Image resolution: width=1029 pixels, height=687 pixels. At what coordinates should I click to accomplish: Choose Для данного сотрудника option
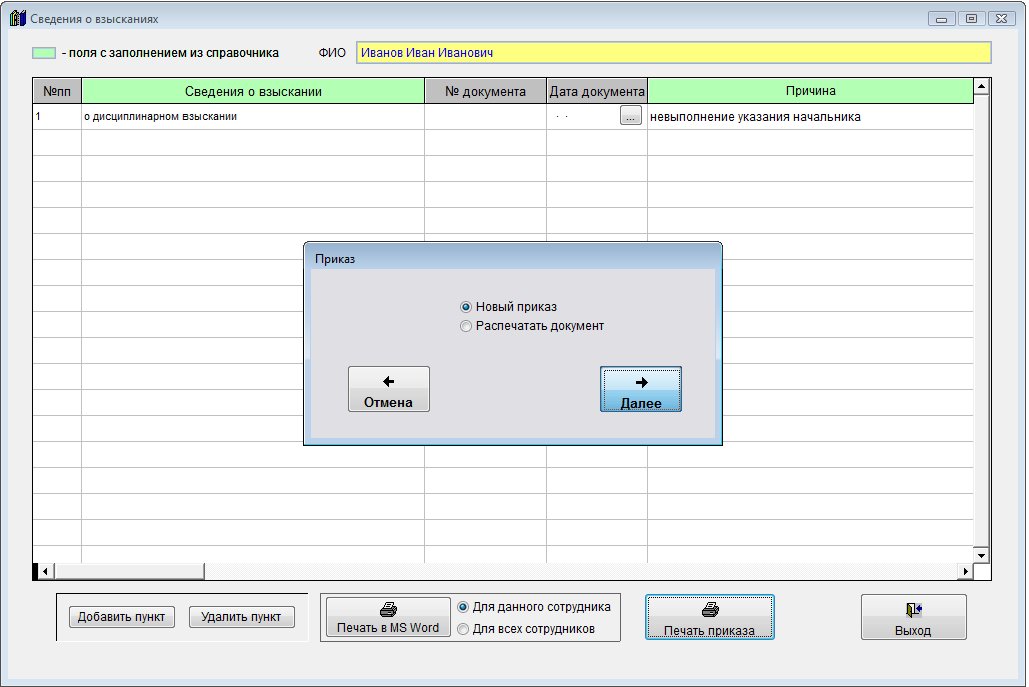[463, 607]
